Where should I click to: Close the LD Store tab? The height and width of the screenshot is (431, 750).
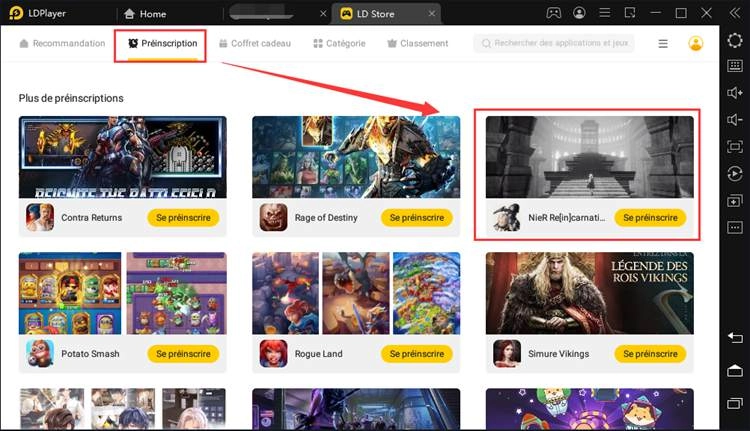click(431, 14)
